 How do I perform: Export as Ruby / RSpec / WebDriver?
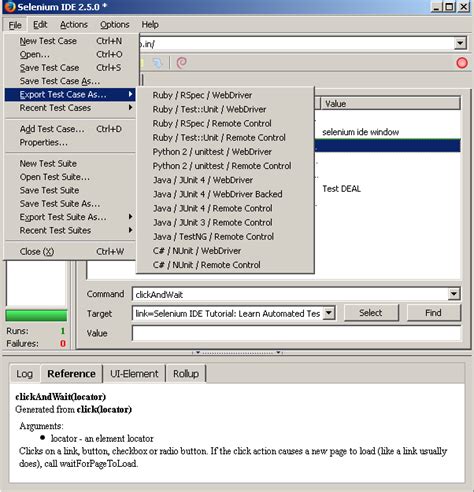click(x=225, y=95)
